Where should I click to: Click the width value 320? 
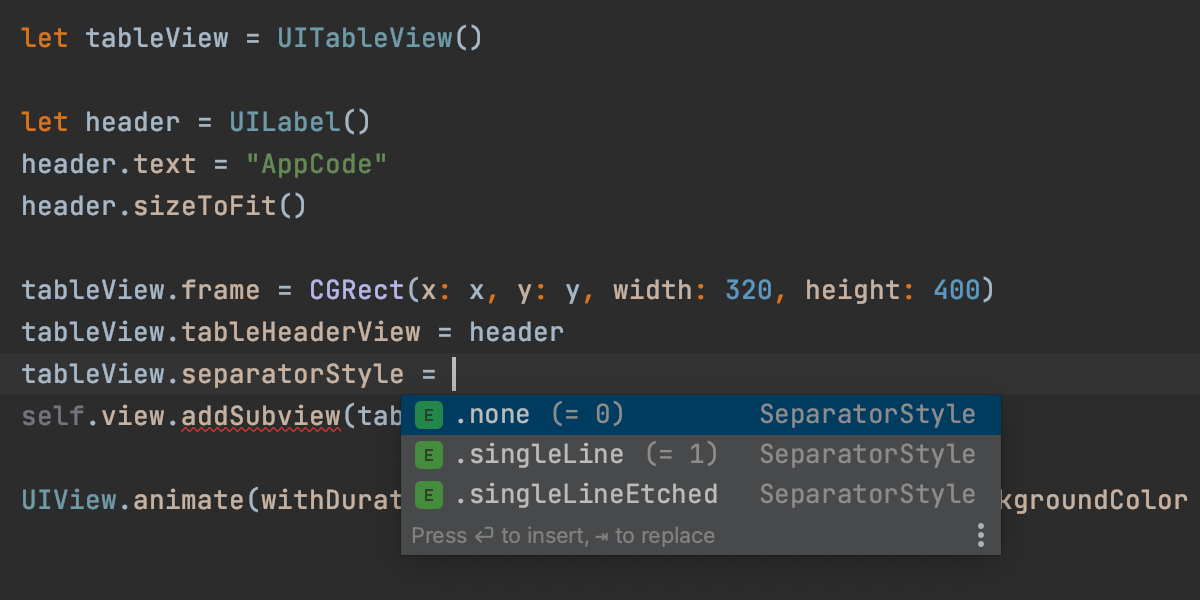tap(747, 291)
